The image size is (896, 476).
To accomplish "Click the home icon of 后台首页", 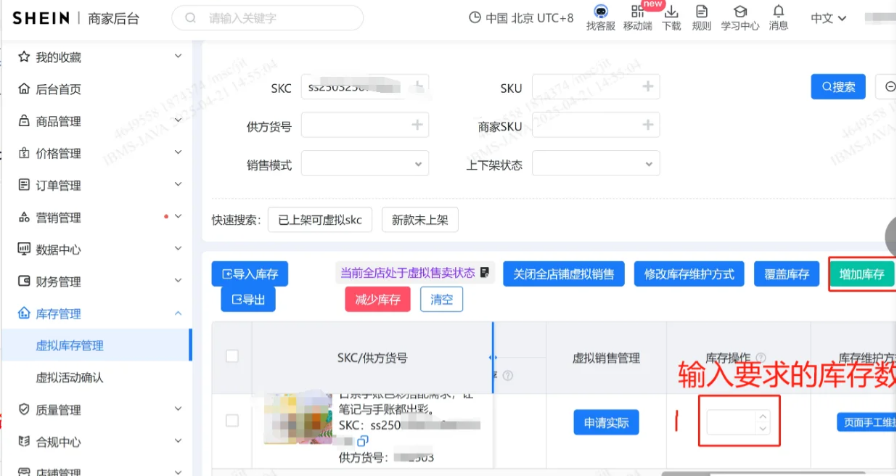I will (x=23, y=89).
